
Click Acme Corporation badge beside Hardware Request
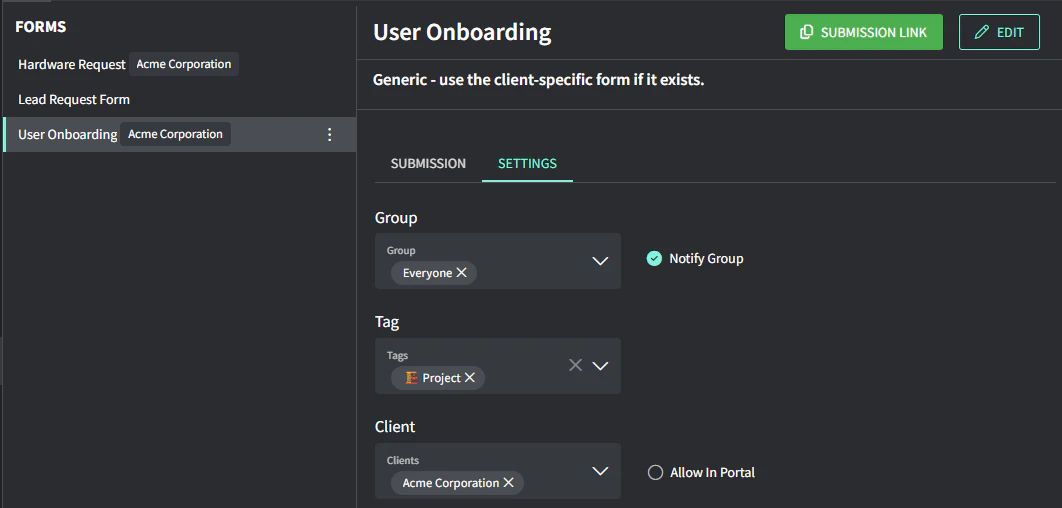184,65
